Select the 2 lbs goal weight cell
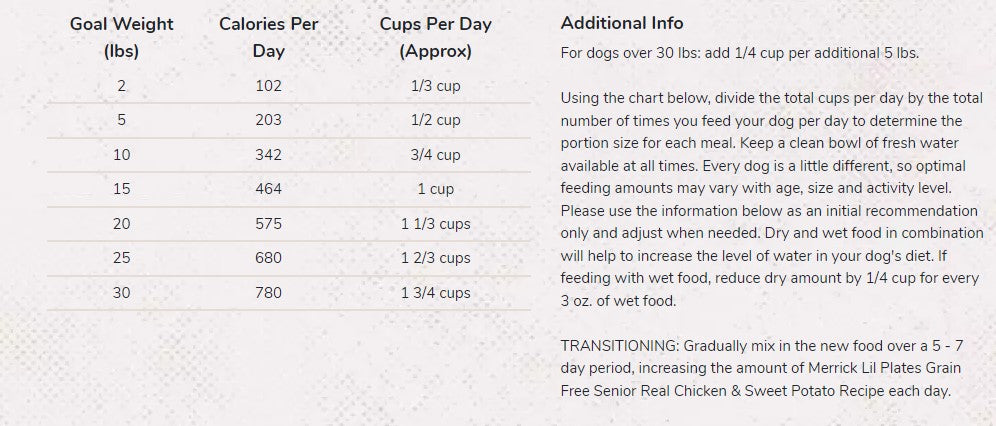 [121, 86]
